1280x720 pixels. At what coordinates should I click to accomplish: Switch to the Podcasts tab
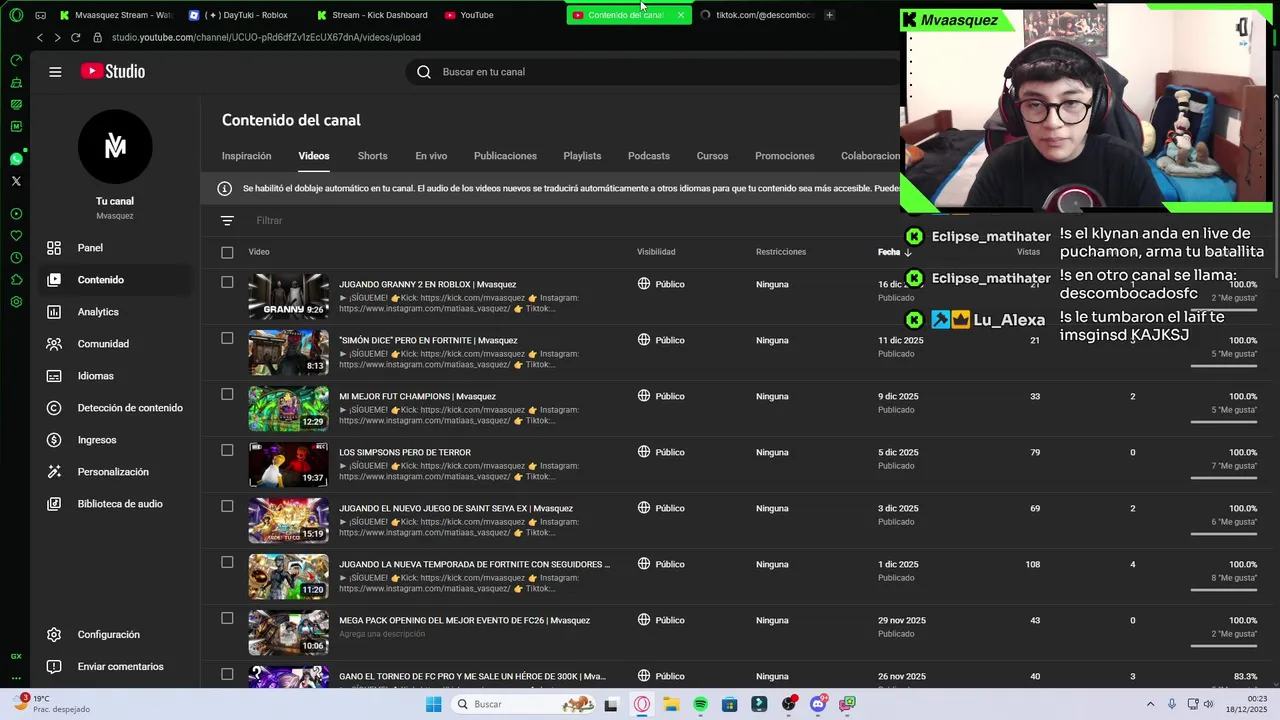click(649, 156)
